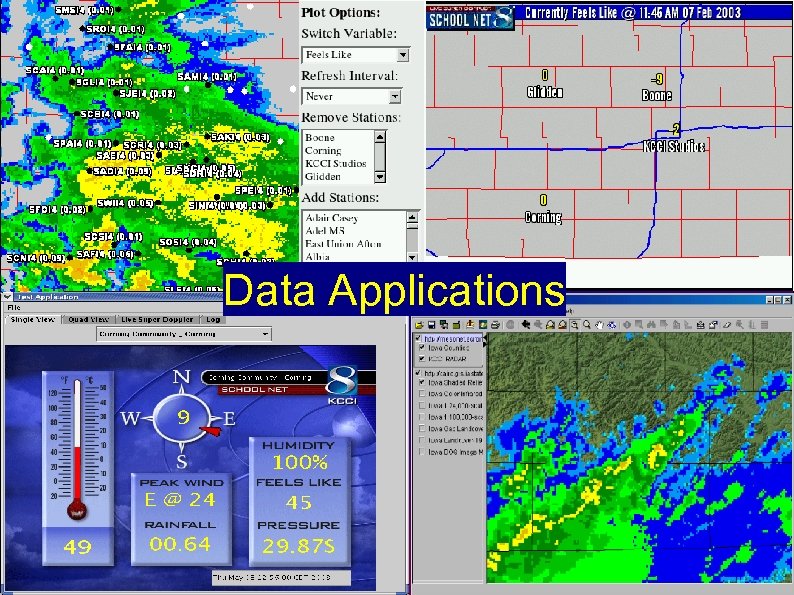Click Remove Stations list scroll-down arrow
The height and width of the screenshot is (595, 794).
pyautogui.click(x=380, y=177)
